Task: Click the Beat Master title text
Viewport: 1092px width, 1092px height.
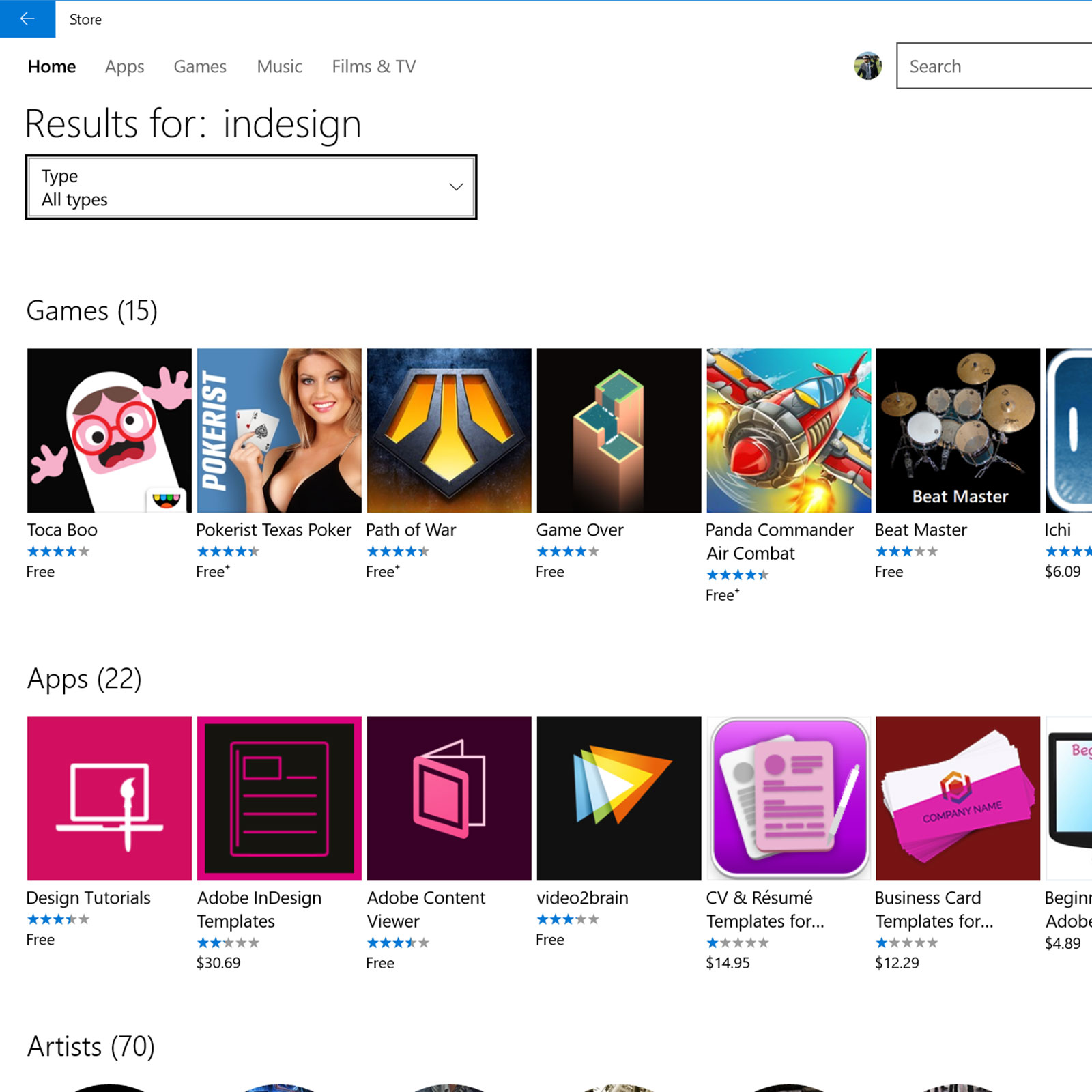Action: (x=921, y=530)
